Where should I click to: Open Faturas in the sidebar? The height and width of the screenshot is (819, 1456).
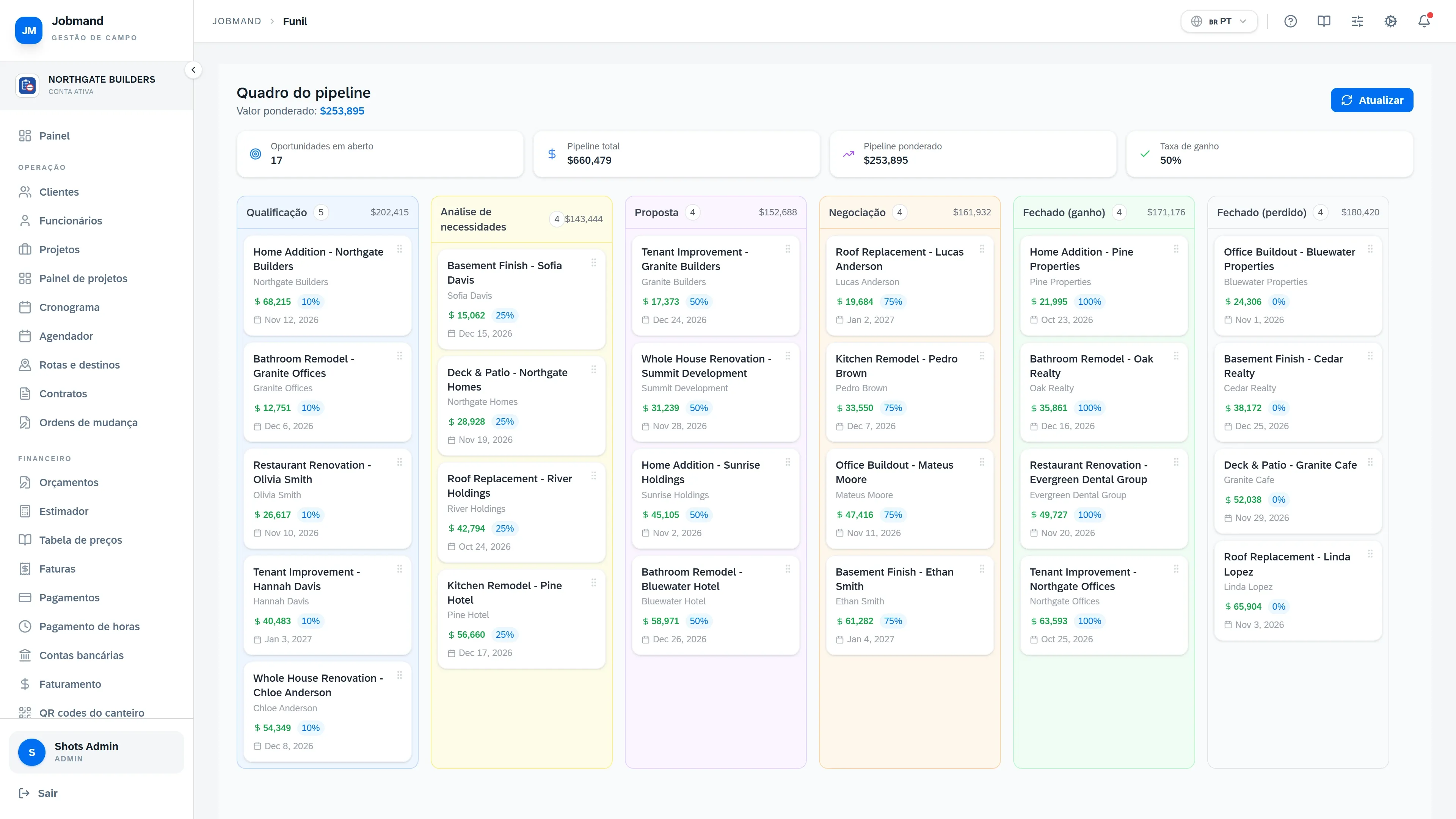tap(97, 569)
